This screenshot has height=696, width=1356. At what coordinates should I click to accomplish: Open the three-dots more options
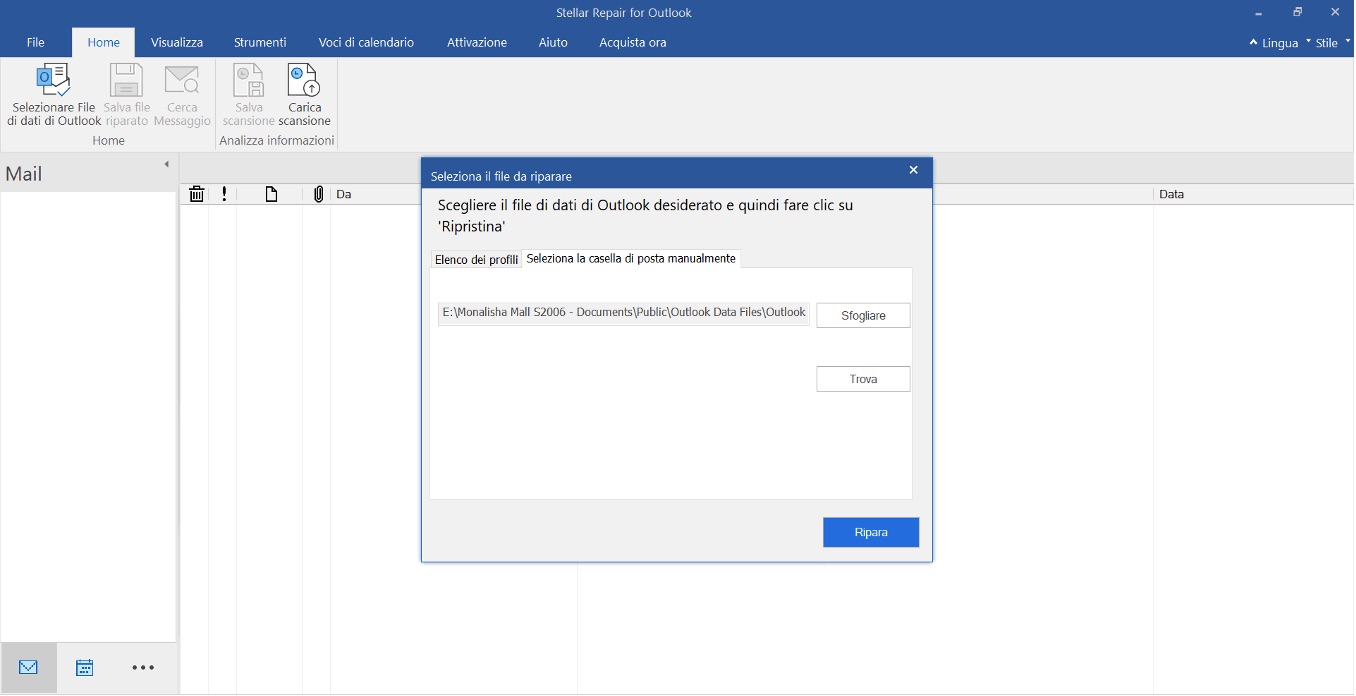pos(143,667)
